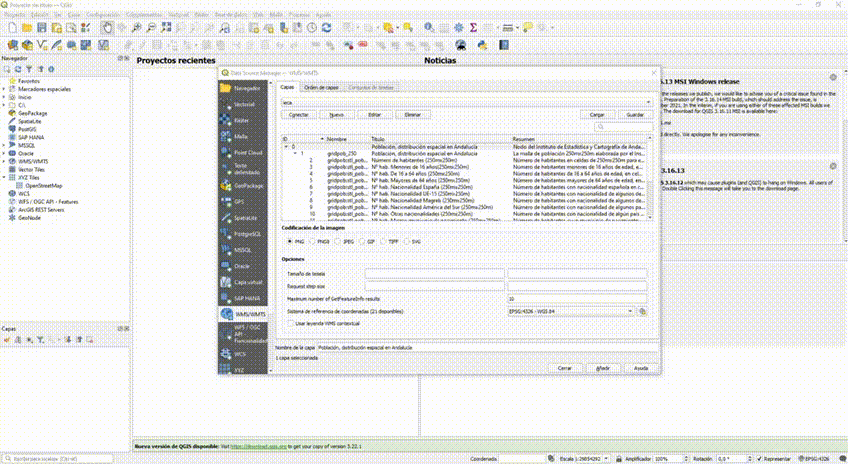Click coordinate reference system selector icon
This screenshot has width=848, height=464.
(643, 311)
